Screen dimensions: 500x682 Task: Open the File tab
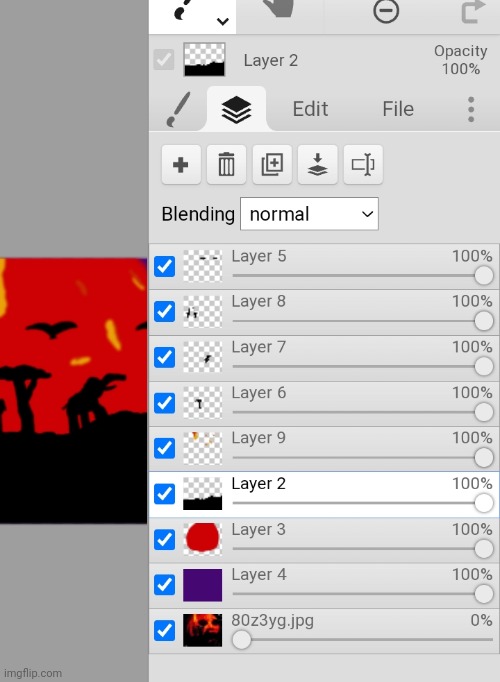398,109
